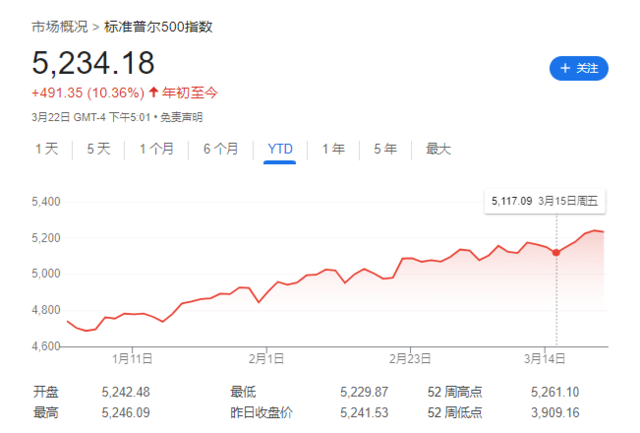The image size is (640, 433).
Task: Choose the 1 年 range tab
Action: tap(333, 149)
